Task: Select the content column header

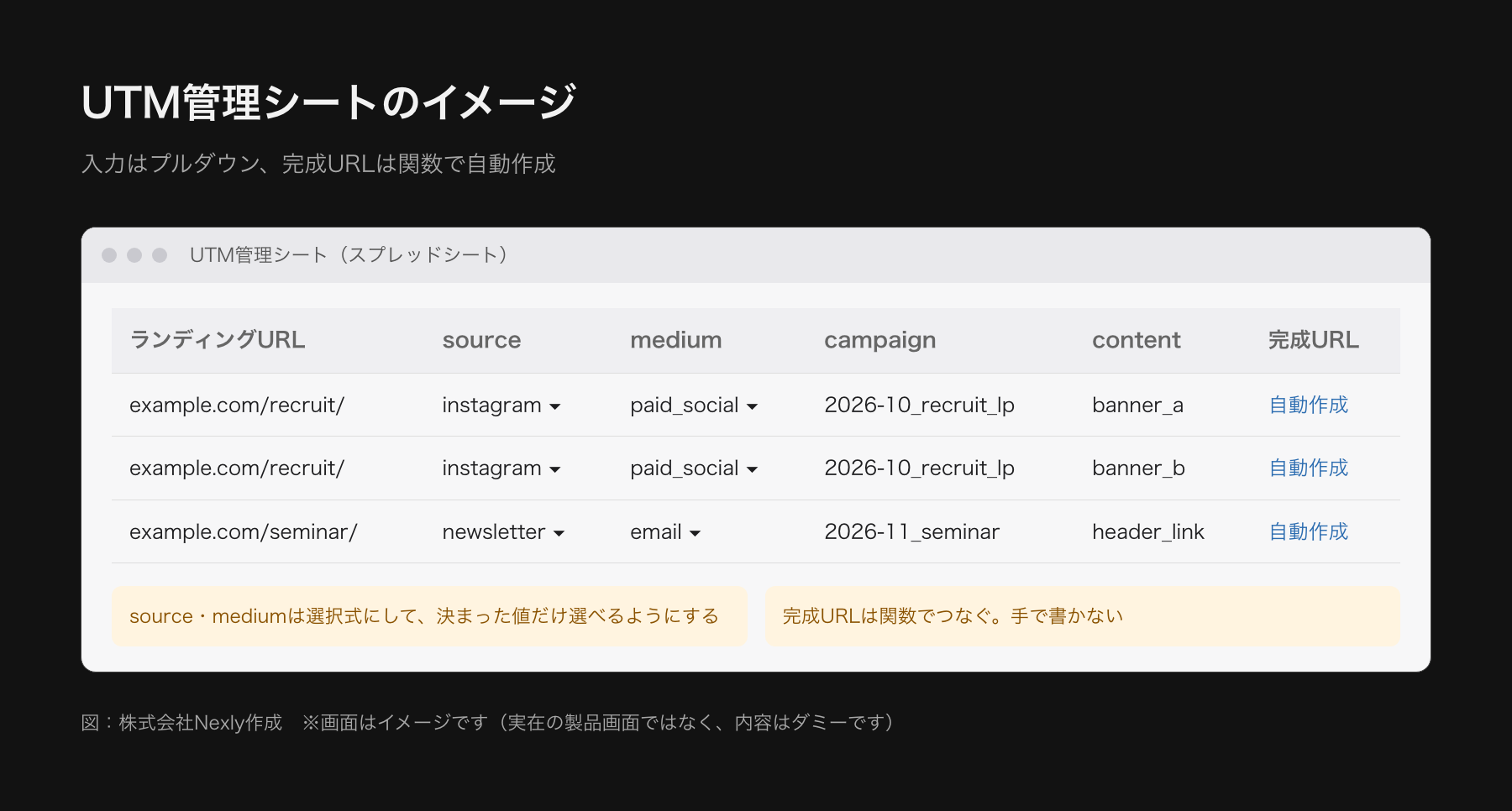Action: (1136, 340)
